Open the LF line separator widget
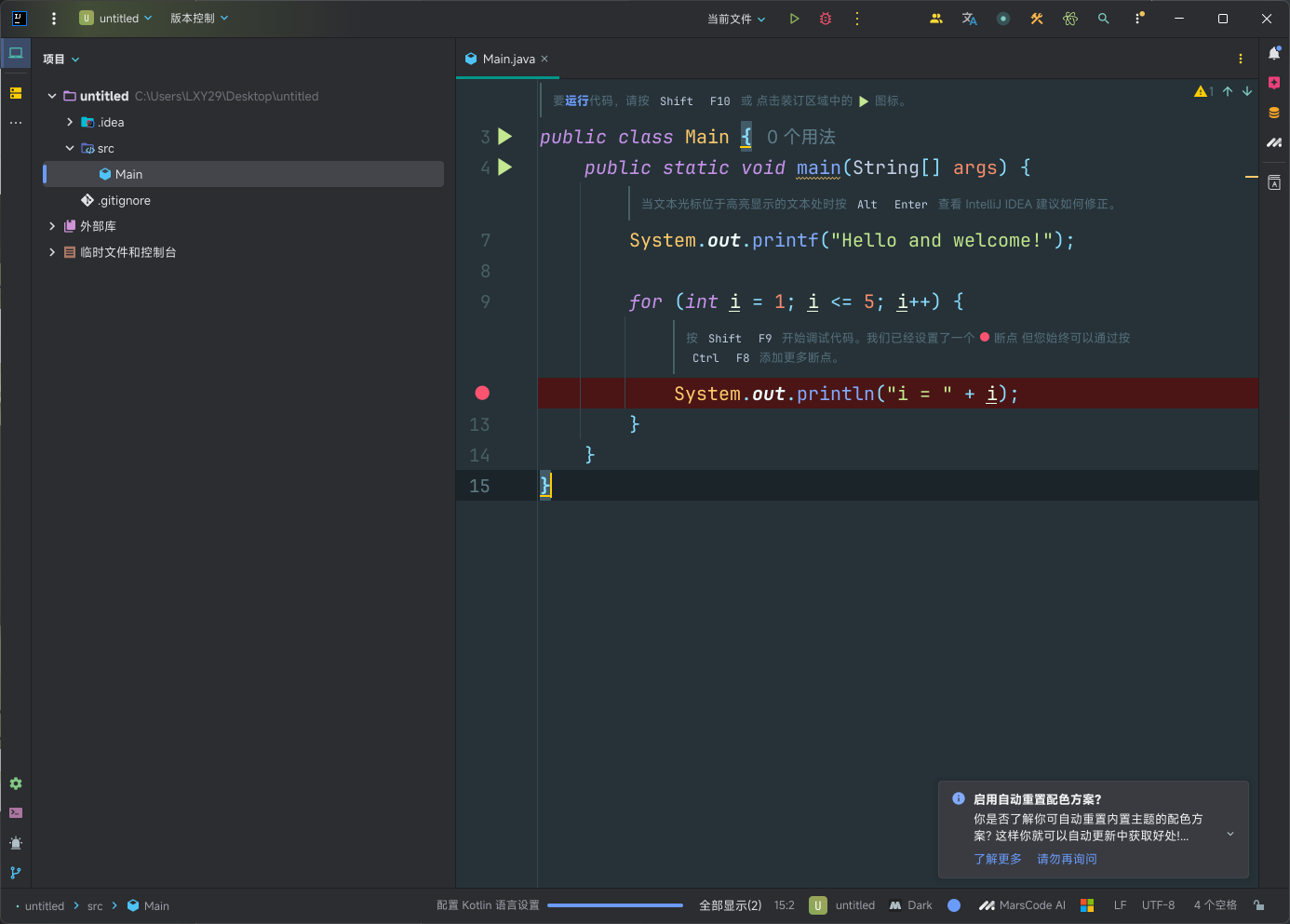Image resolution: width=1290 pixels, height=924 pixels. (1120, 905)
